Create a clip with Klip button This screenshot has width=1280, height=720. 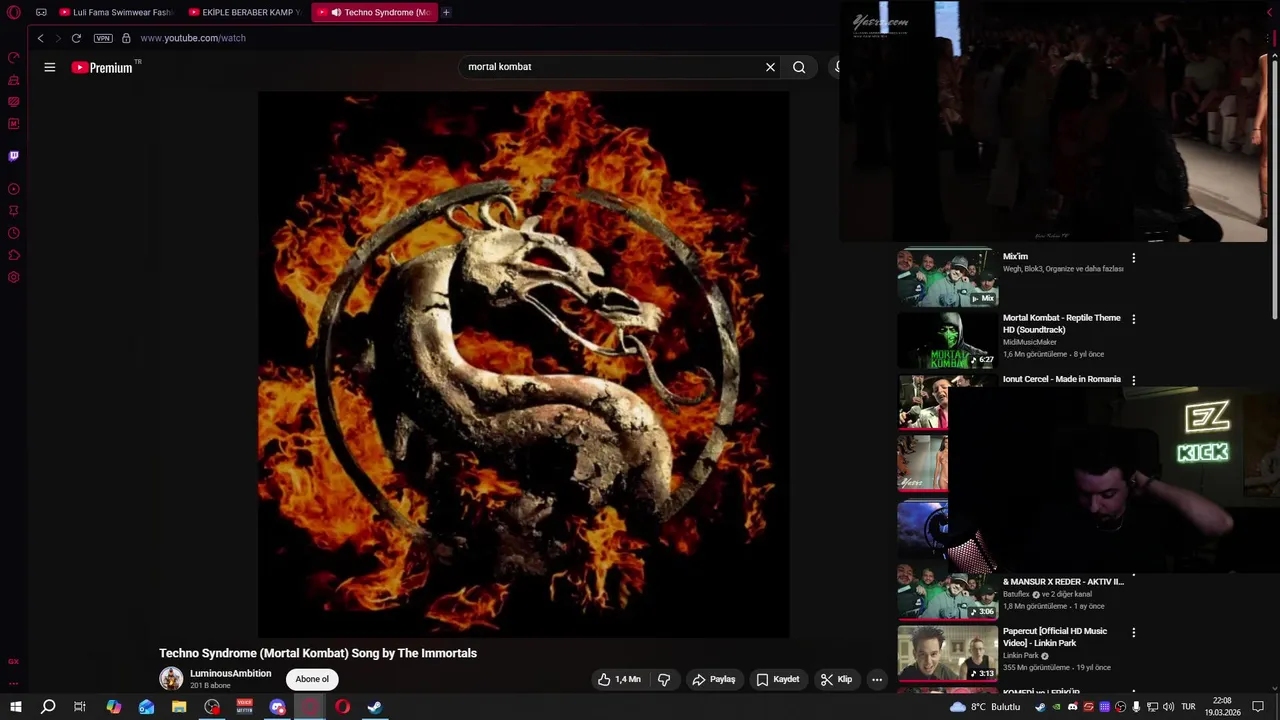click(836, 679)
